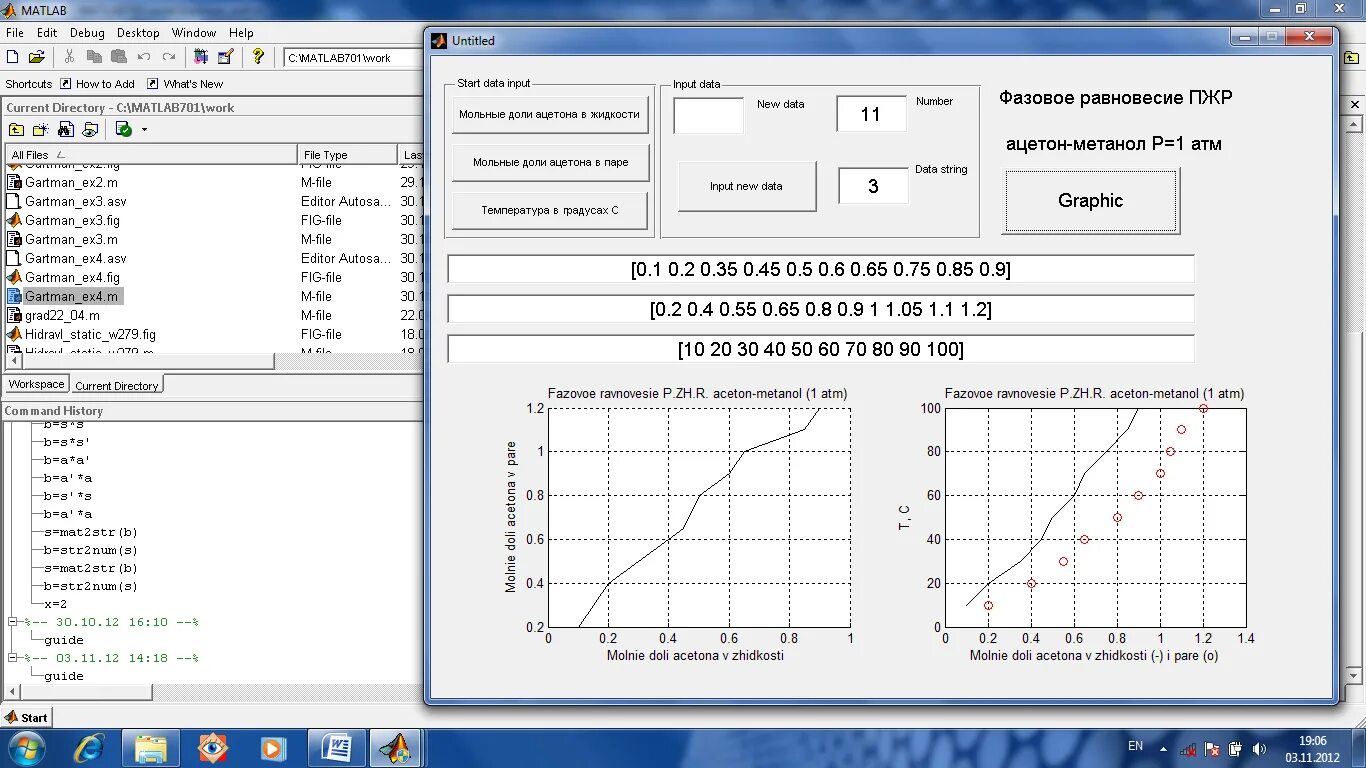
Task: Click the Copy icon in MATLAB toolbar
Action: pyautogui.click(x=94, y=57)
